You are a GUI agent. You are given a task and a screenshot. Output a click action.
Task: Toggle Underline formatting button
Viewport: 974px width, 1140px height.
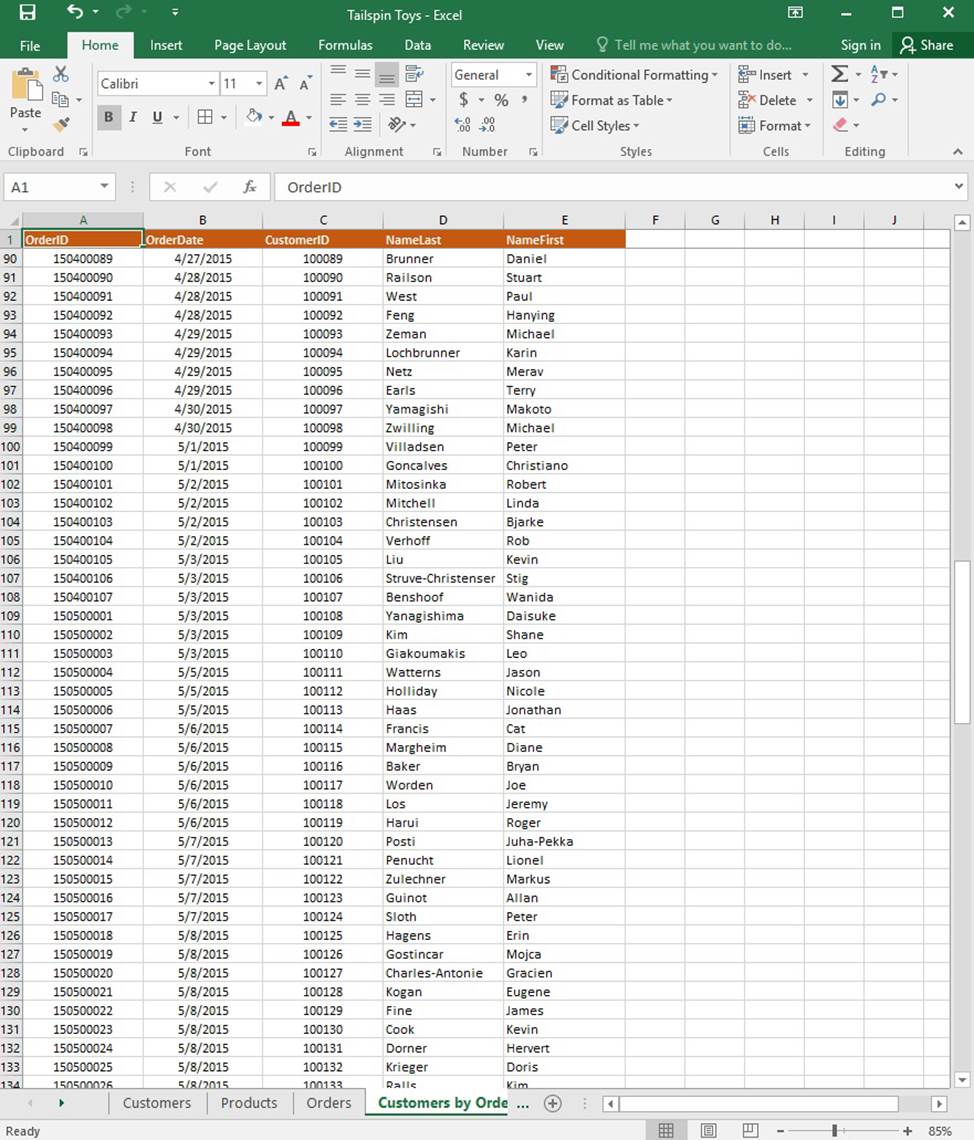point(157,117)
